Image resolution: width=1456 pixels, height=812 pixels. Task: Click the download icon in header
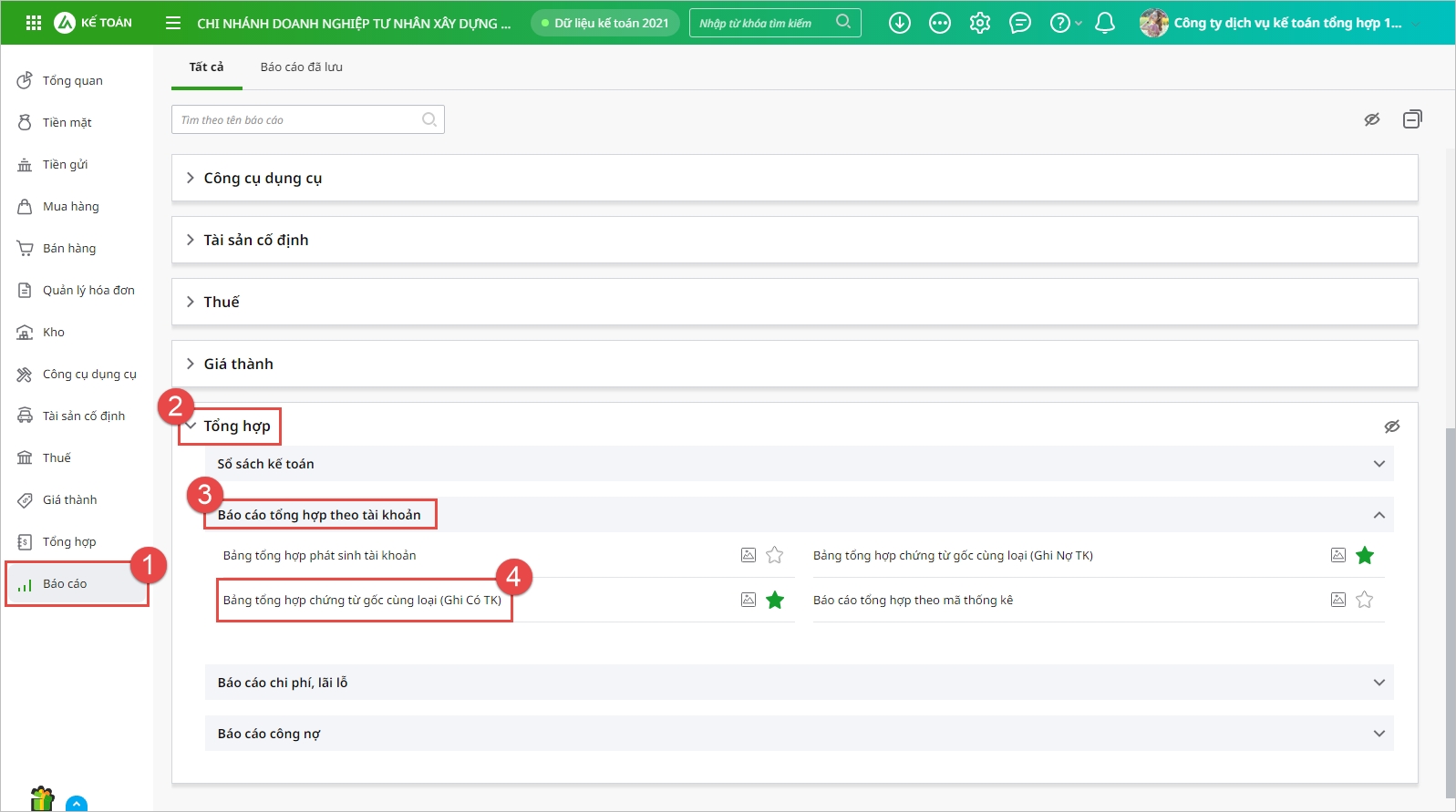(x=899, y=23)
